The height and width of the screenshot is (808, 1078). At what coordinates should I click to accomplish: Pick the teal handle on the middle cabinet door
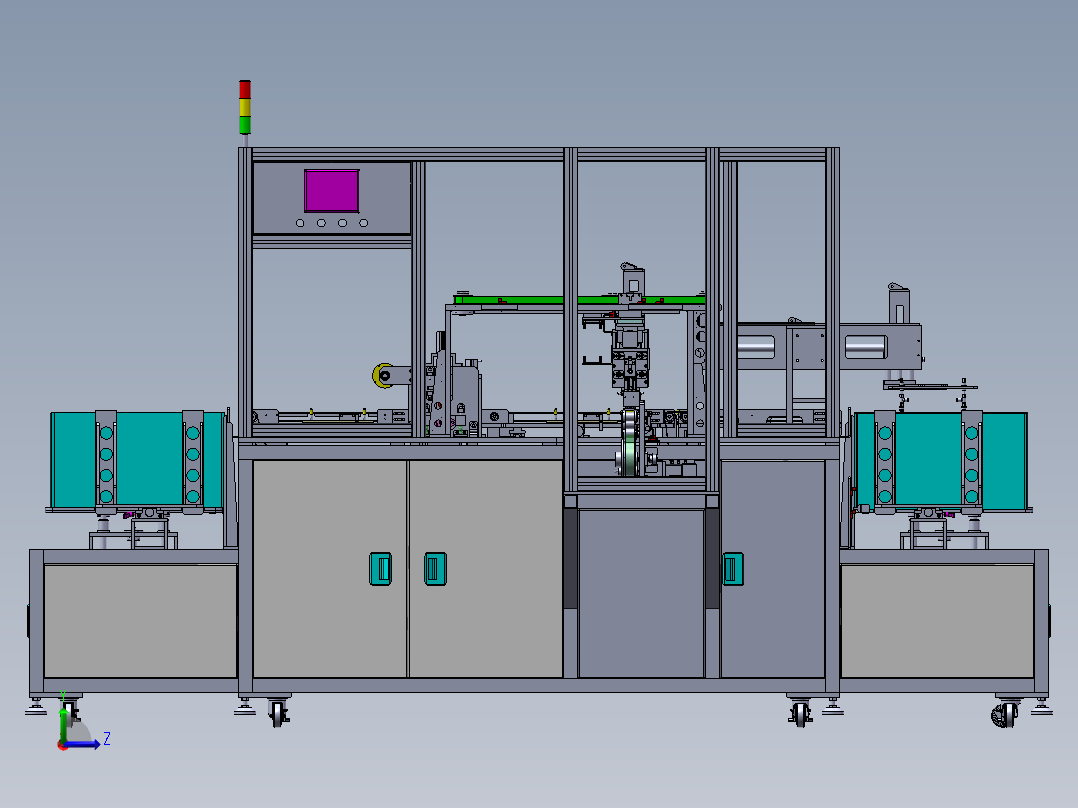tap(435, 569)
